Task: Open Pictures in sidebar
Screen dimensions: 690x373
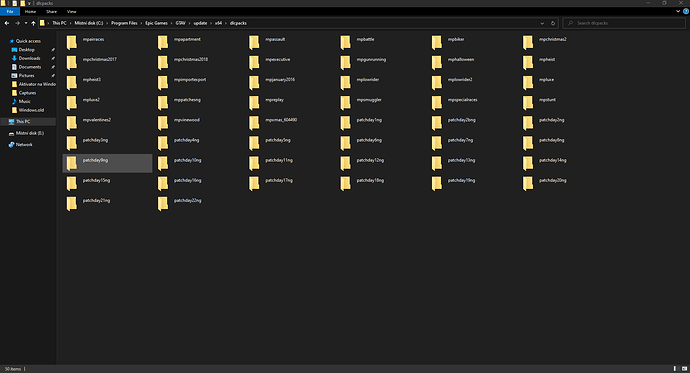Action: pyautogui.click(x=26, y=76)
